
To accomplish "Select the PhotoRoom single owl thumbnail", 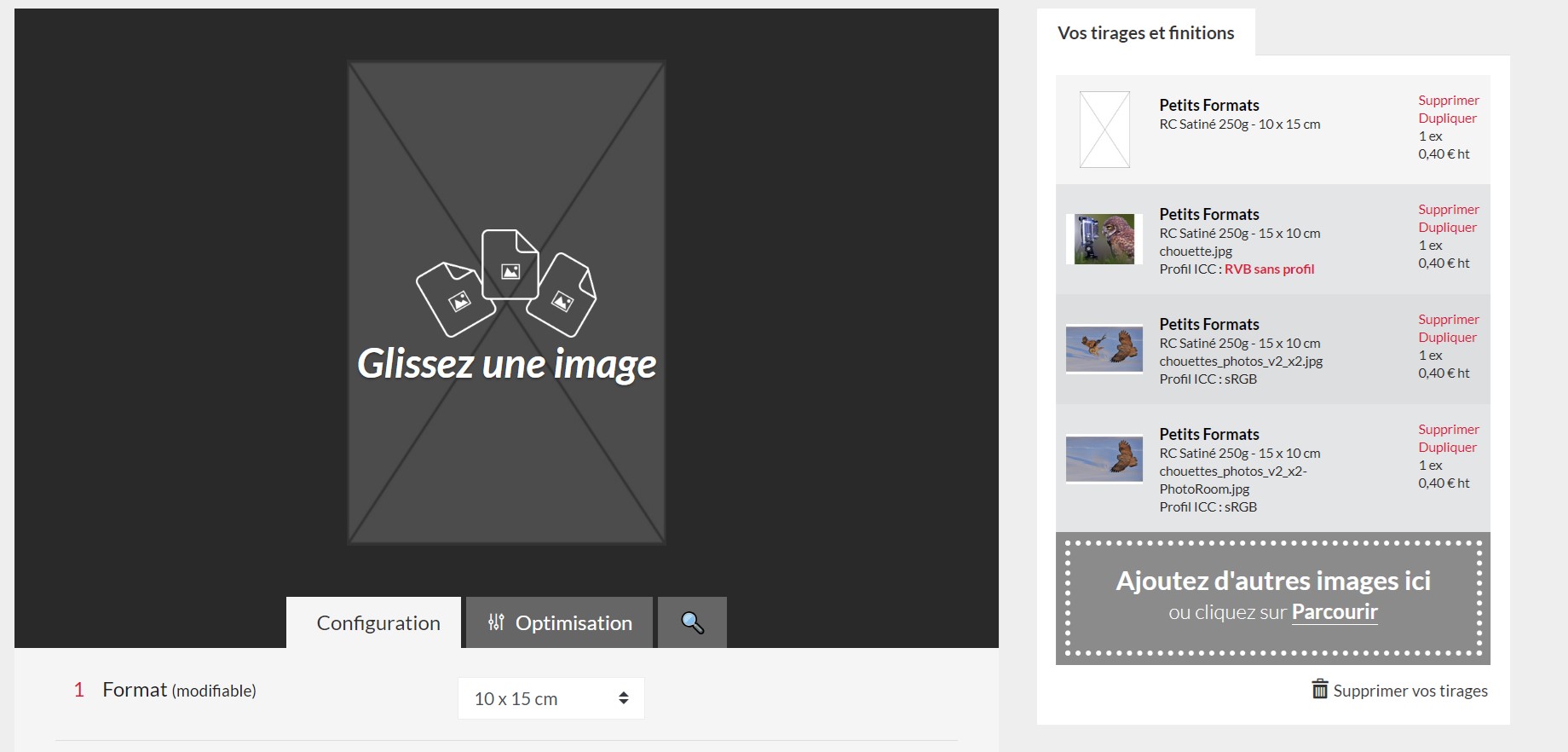I will coord(1104,459).
